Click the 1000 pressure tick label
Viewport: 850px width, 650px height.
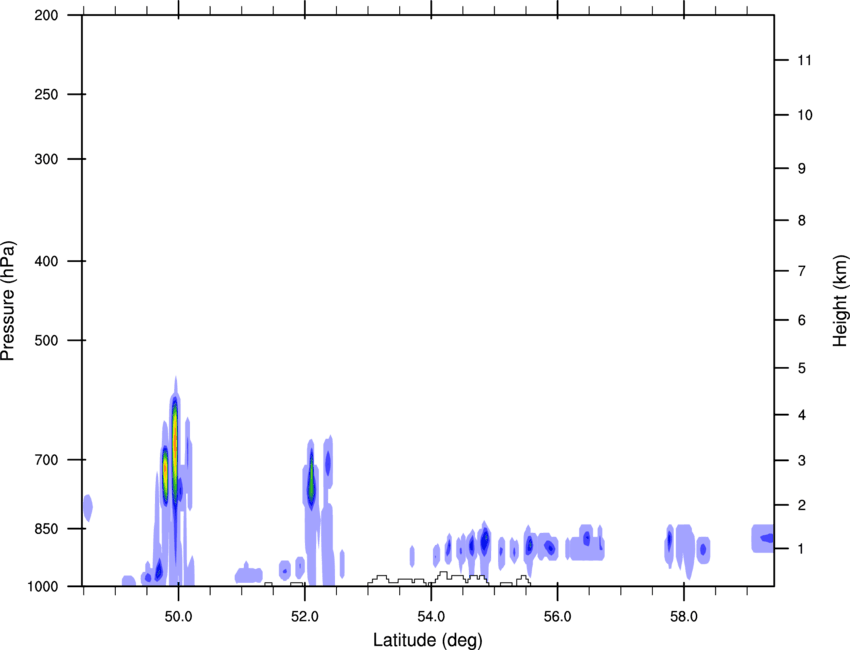pyautogui.click(x=43, y=586)
